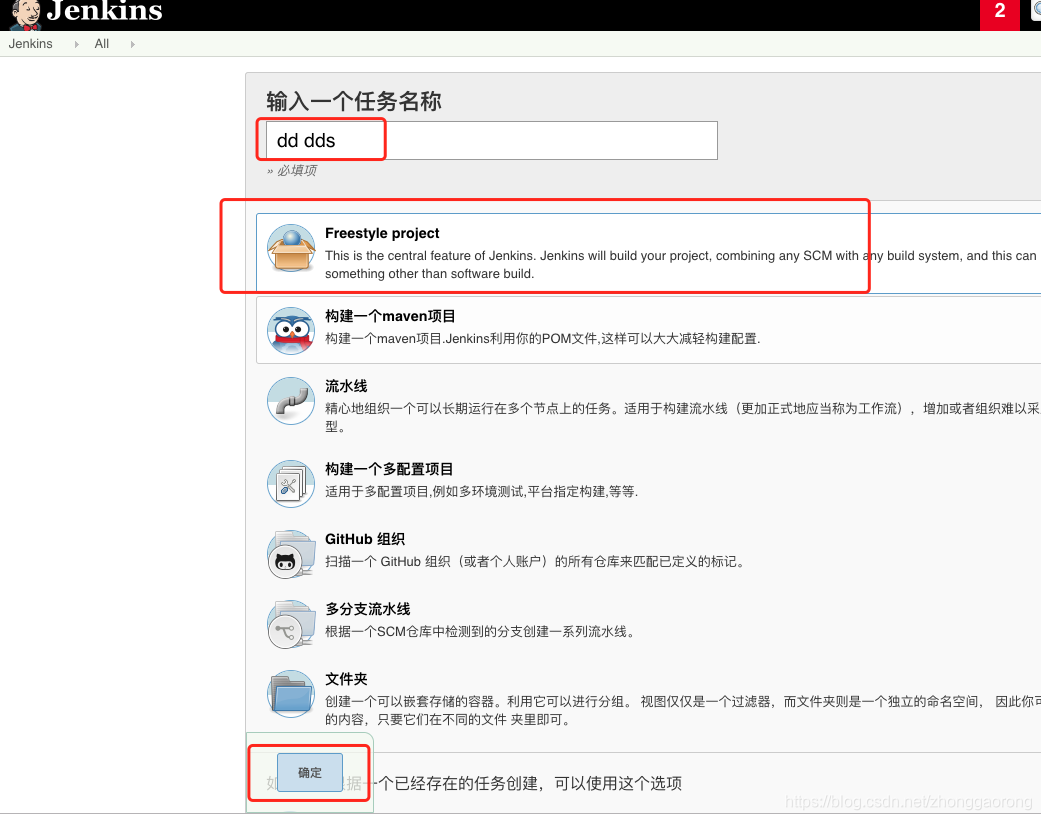Click the multi-configuration project icon
The width and height of the screenshot is (1041, 820).
[291, 483]
